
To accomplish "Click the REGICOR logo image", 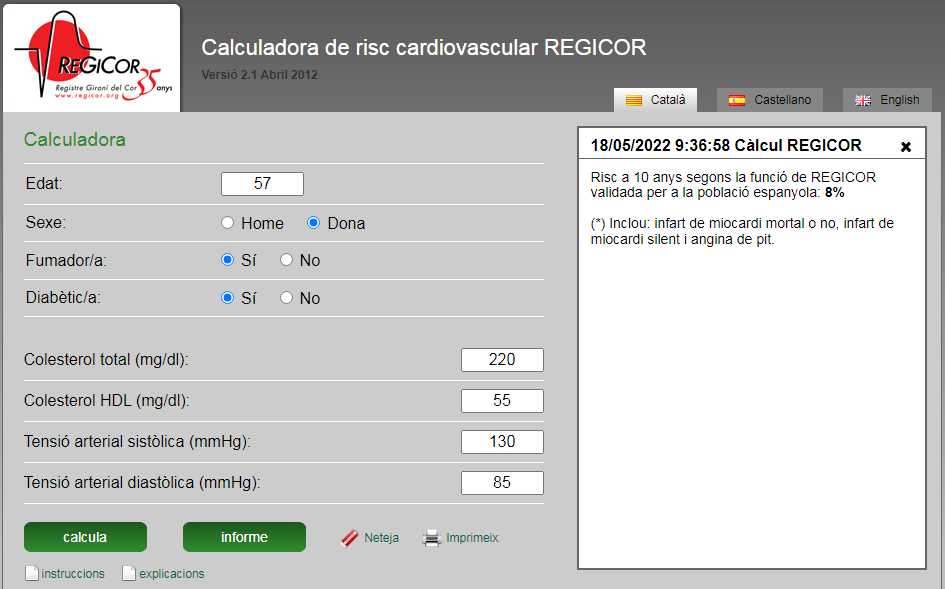I will click(x=92, y=58).
